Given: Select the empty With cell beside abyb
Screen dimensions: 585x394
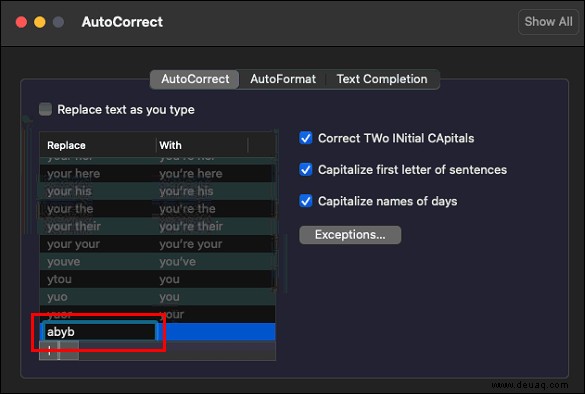Looking at the screenshot, I should 217,332.
